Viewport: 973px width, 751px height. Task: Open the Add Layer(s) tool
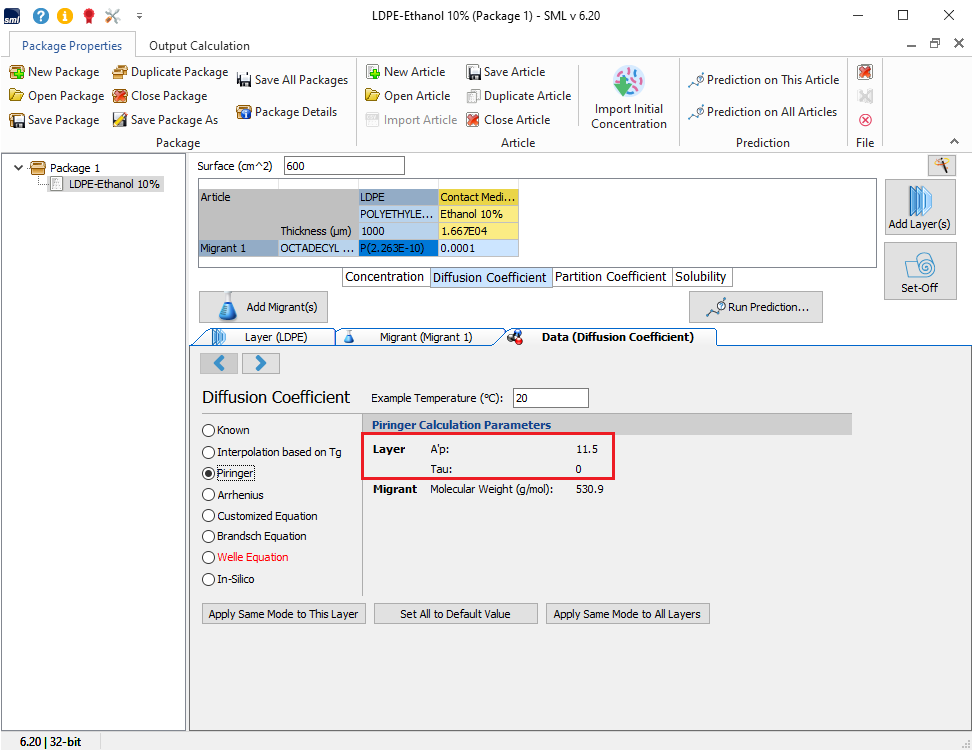coord(919,207)
